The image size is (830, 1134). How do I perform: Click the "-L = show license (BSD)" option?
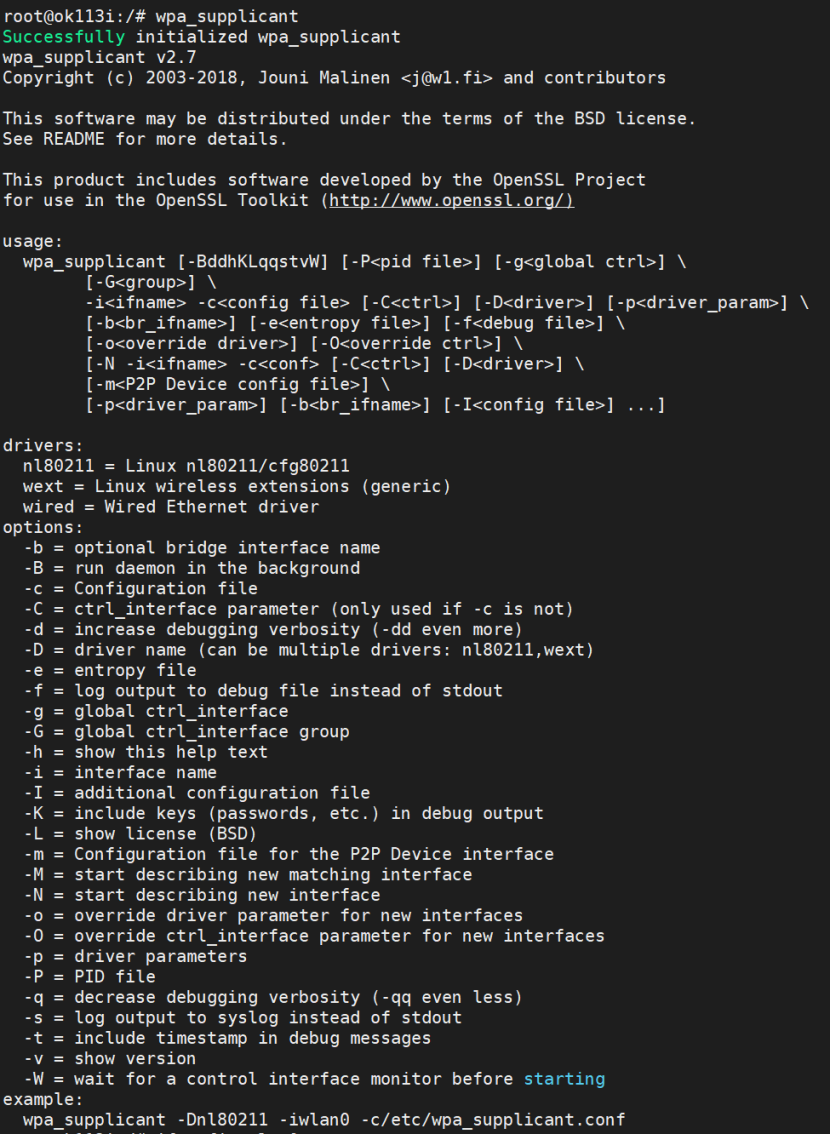click(x=140, y=834)
